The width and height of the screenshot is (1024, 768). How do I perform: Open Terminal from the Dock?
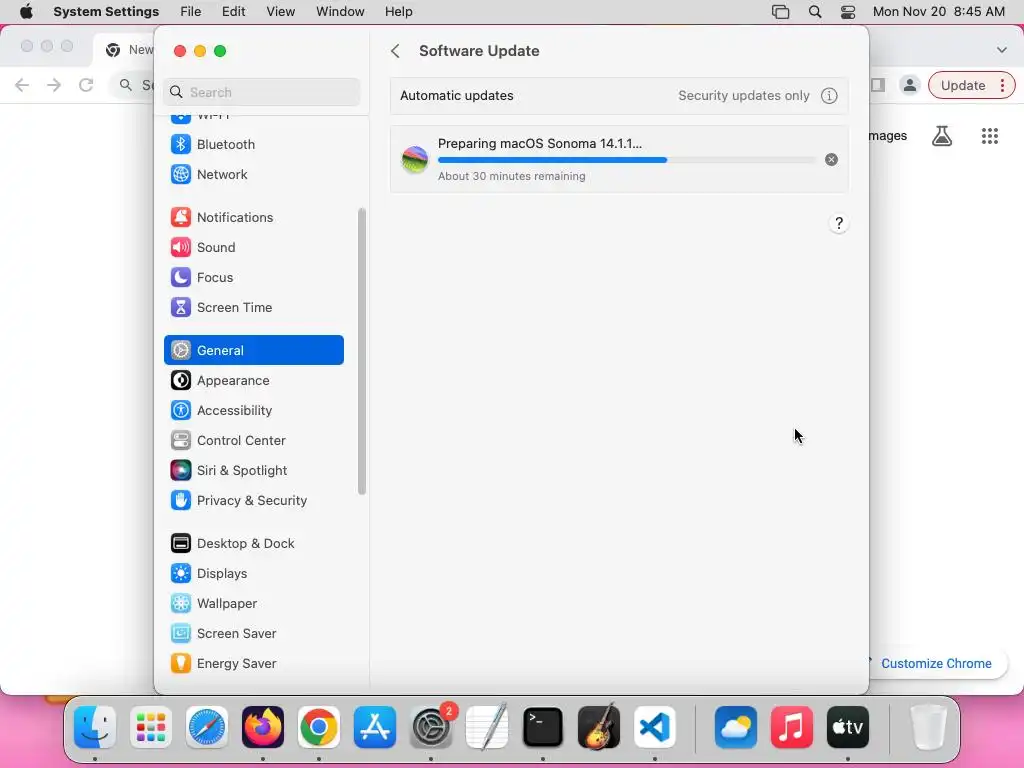click(543, 727)
